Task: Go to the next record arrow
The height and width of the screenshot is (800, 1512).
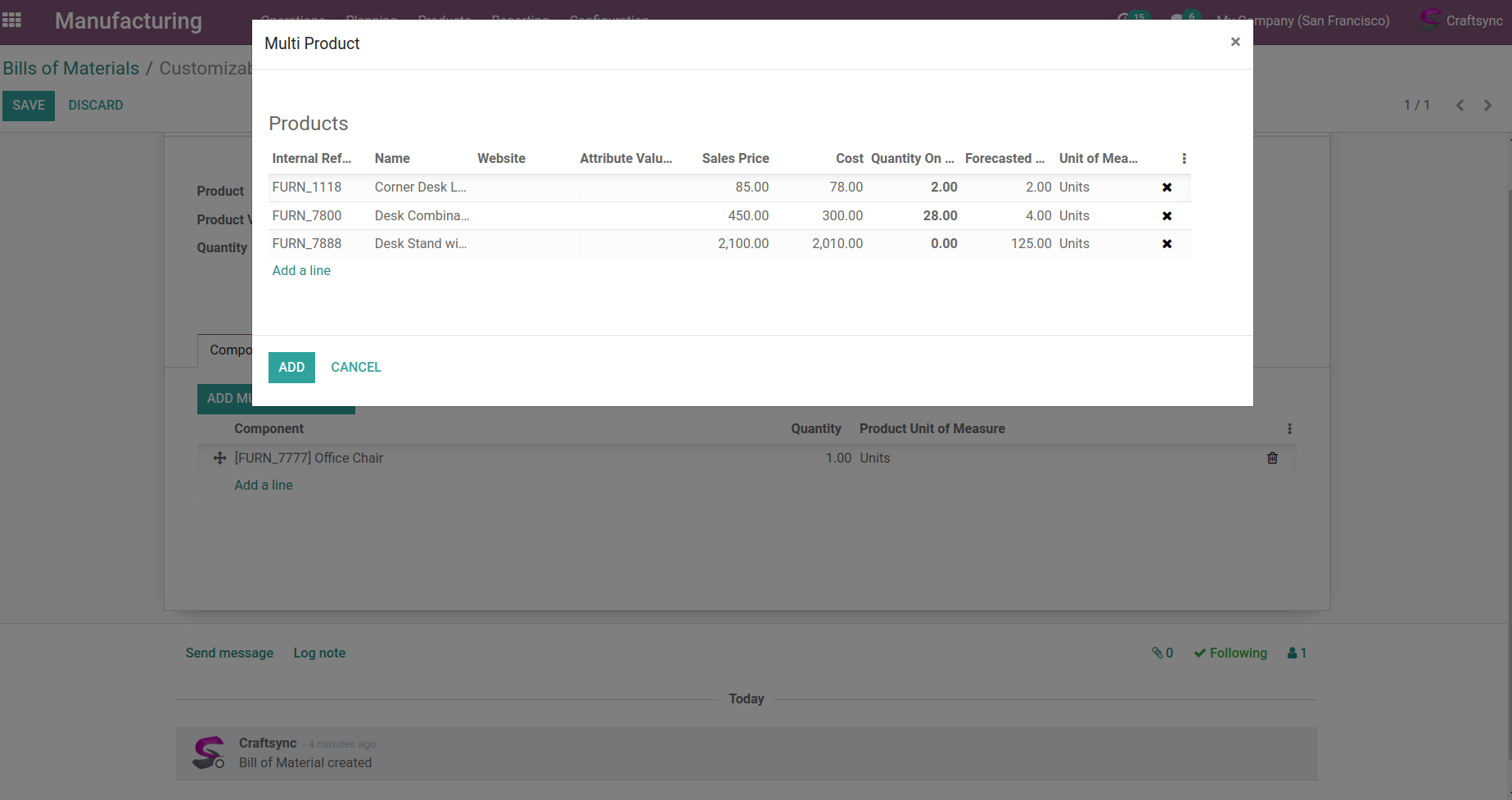Action: coord(1487,106)
